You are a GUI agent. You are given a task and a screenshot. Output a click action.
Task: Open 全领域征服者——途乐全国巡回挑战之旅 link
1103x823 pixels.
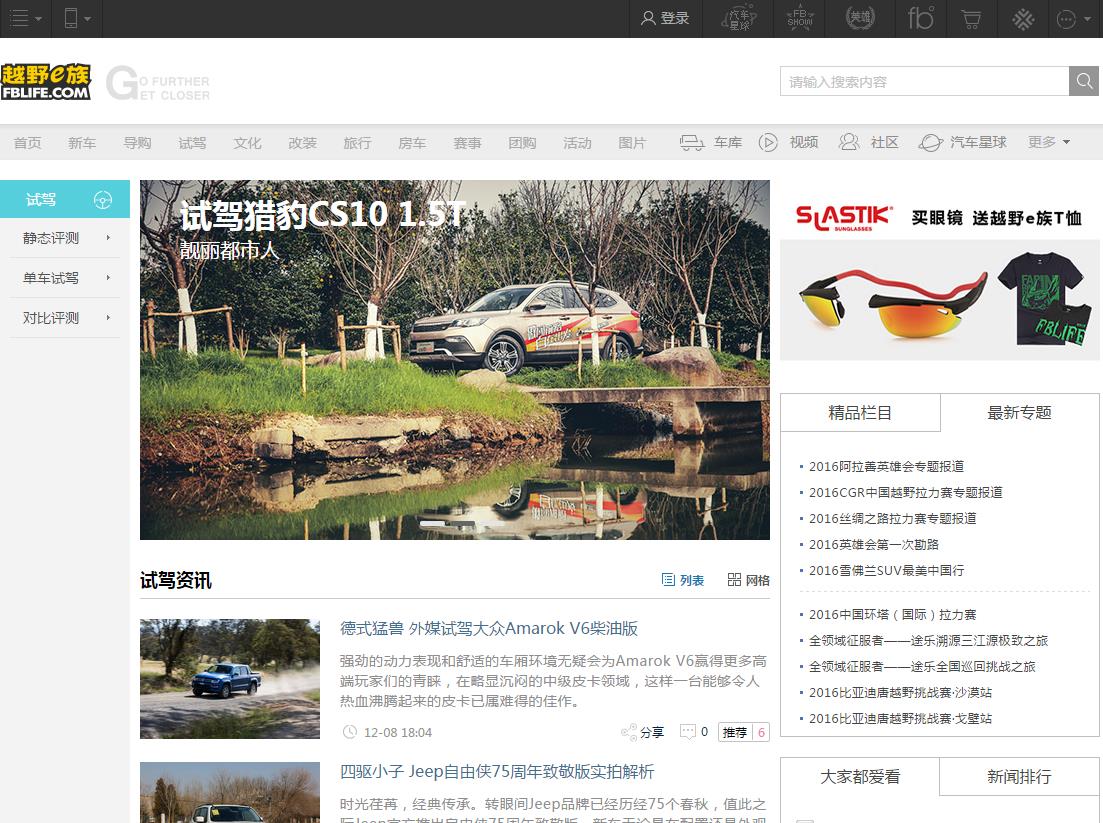pyautogui.click(x=922, y=667)
